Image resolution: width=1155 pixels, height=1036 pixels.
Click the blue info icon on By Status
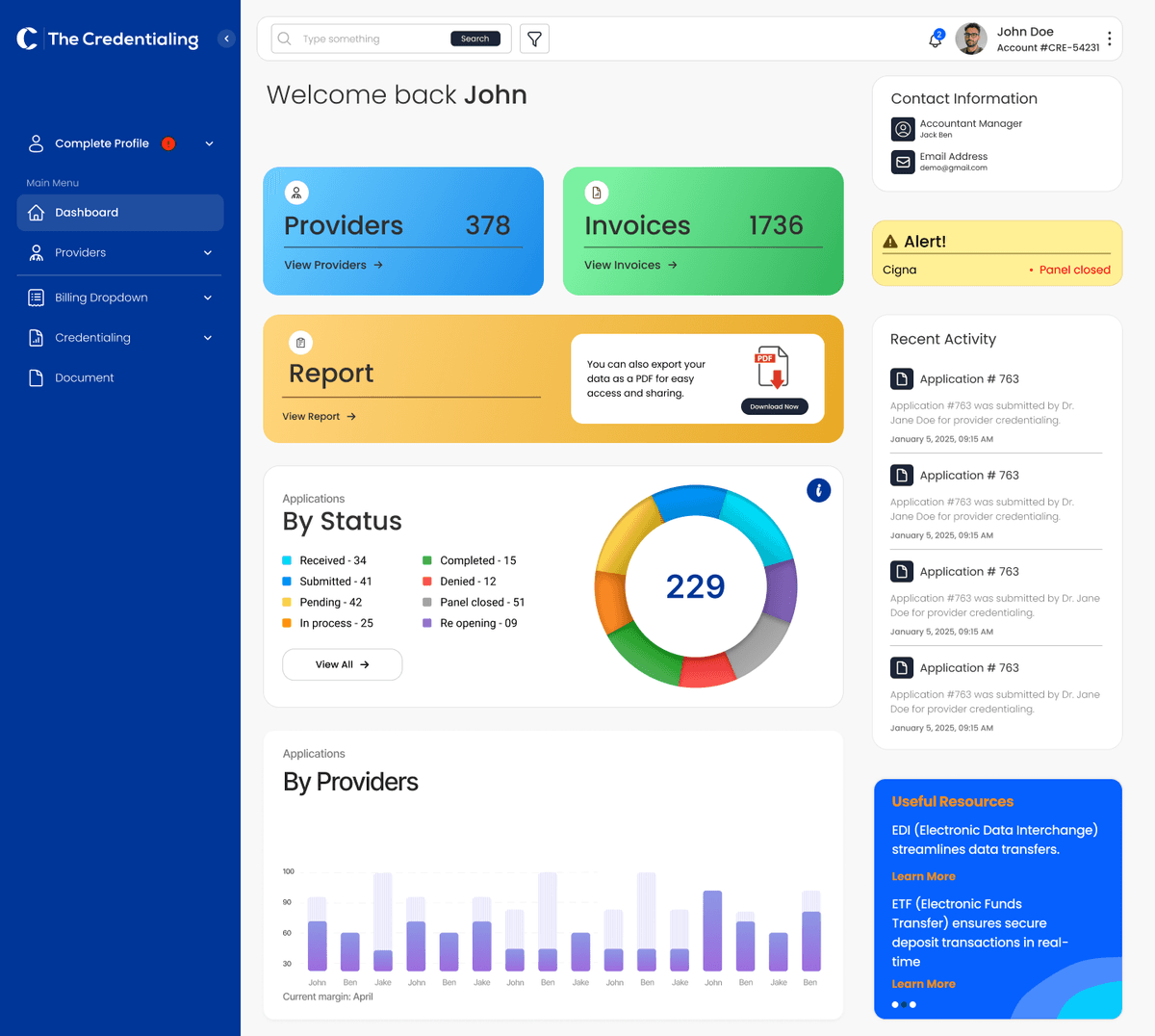[818, 490]
